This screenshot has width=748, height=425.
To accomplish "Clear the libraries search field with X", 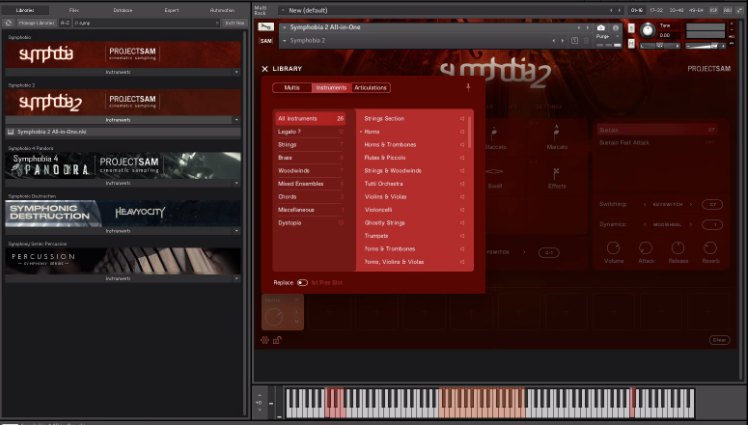I will [217, 22].
